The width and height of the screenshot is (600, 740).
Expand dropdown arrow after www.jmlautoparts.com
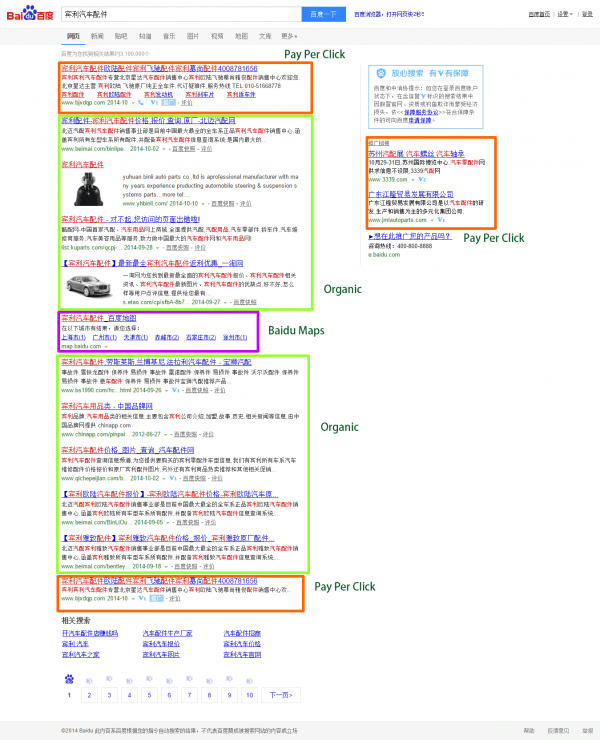coord(431,220)
